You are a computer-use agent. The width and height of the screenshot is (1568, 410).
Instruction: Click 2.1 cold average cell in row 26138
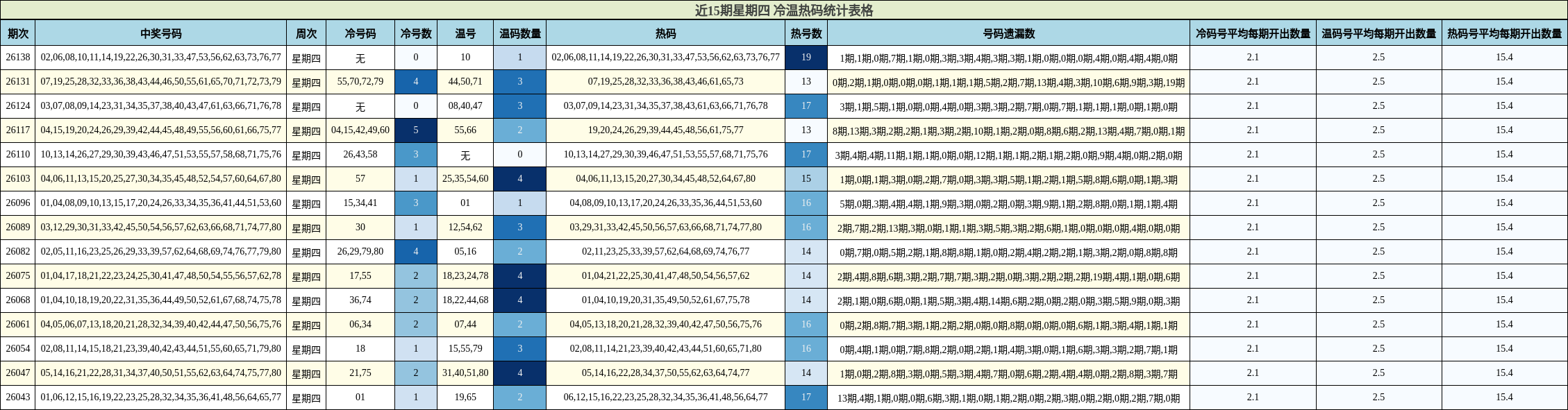pos(1253,58)
